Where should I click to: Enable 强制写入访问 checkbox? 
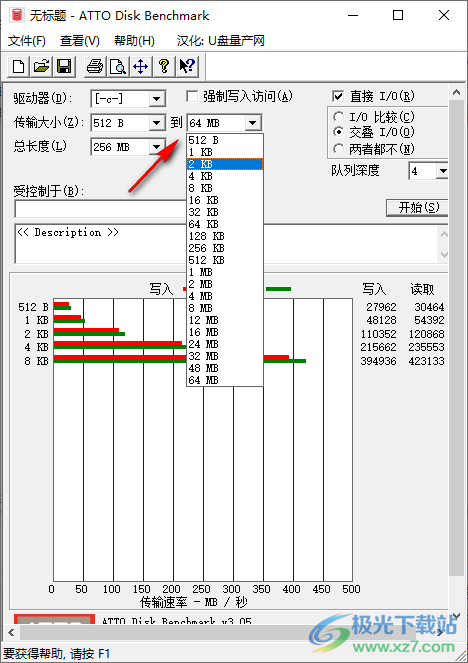tap(192, 96)
